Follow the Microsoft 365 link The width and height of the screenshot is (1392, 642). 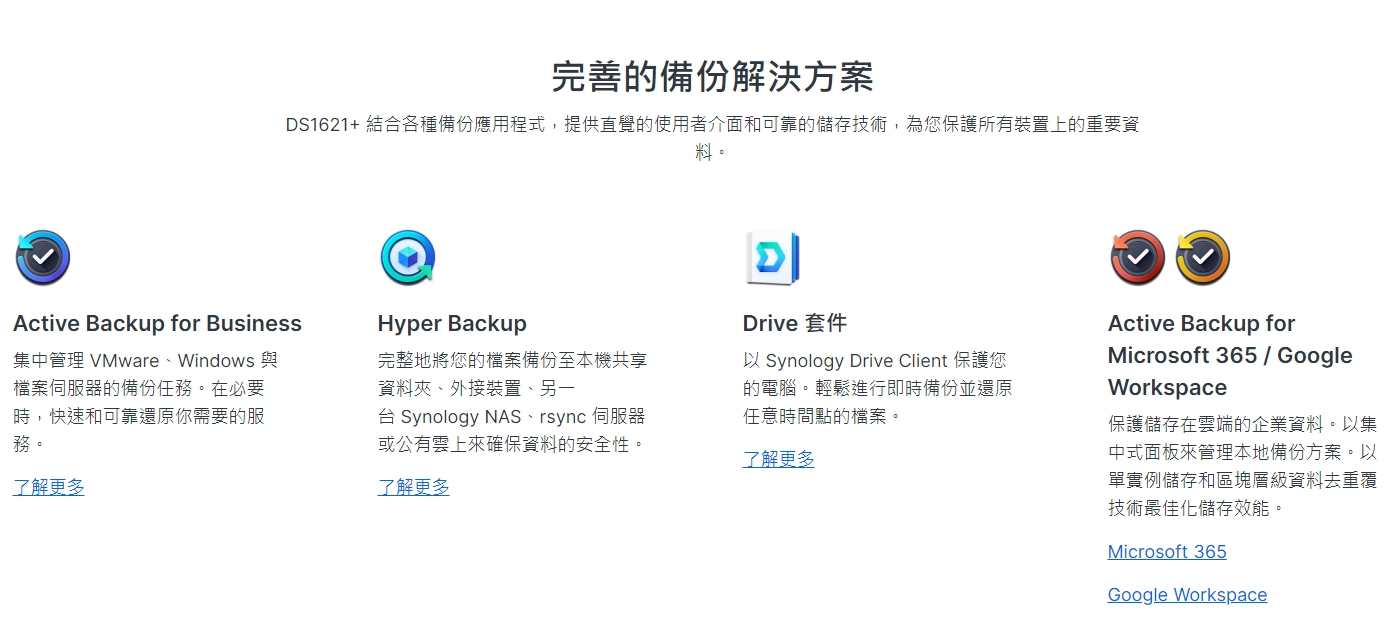[1167, 552]
